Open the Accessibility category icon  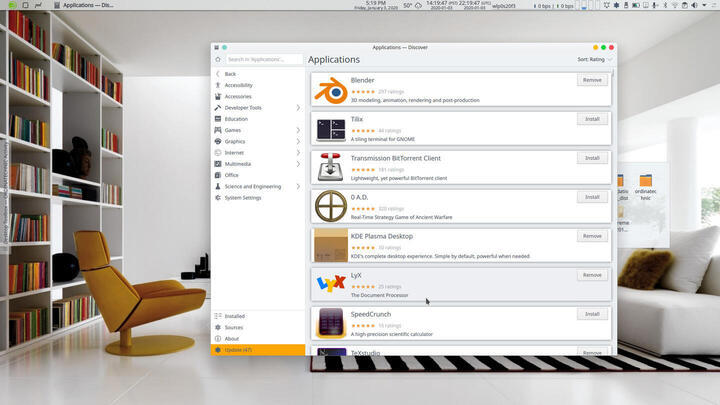point(218,85)
